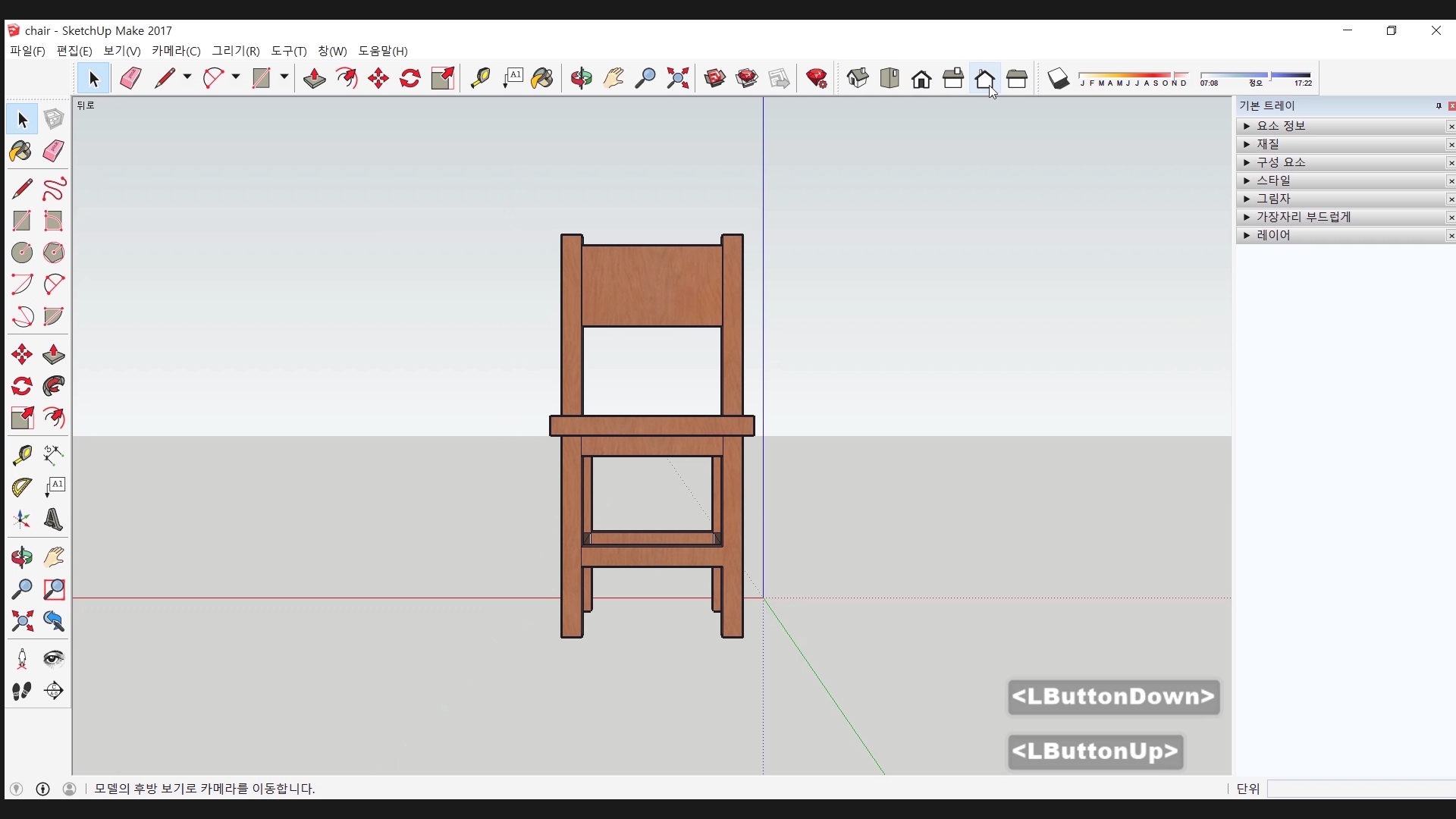Open the 카메라(C) menu
Screen dimensions: 1456x819
coord(176,51)
